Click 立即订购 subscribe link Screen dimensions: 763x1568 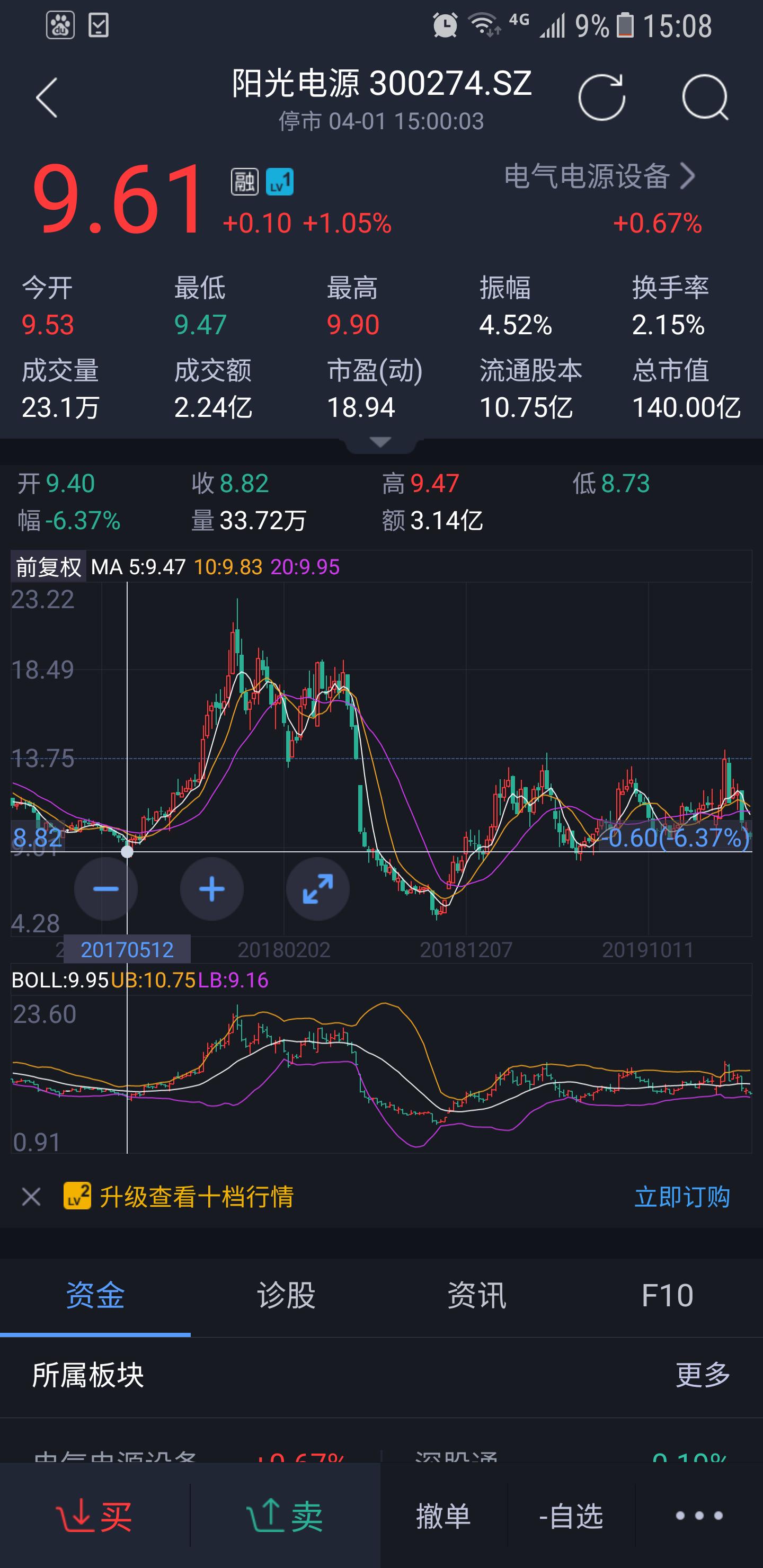pos(682,1197)
